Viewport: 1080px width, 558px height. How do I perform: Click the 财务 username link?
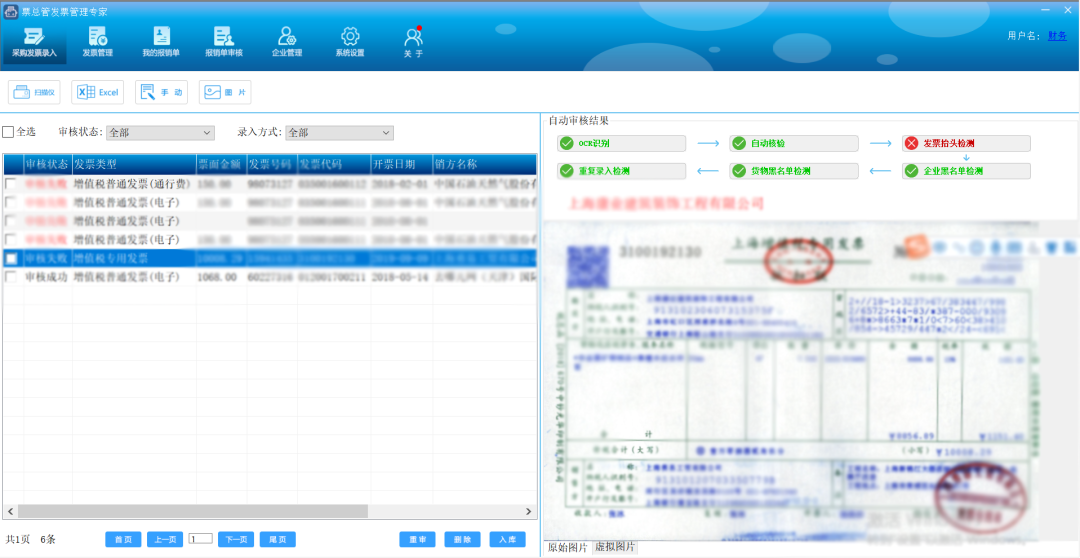click(1057, 36)
